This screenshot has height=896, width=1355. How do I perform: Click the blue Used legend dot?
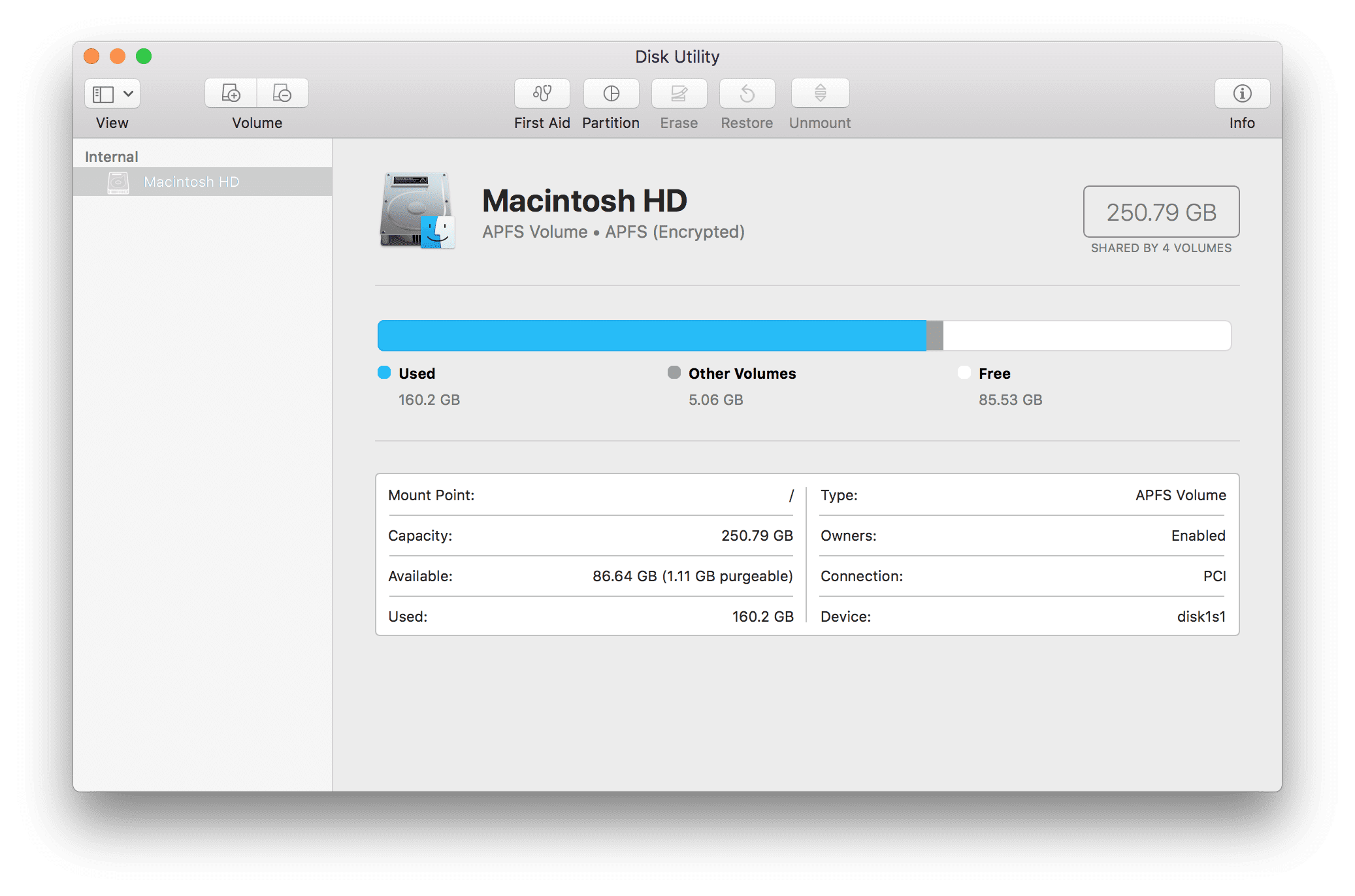pyautogui.click(x=384, y=372)
